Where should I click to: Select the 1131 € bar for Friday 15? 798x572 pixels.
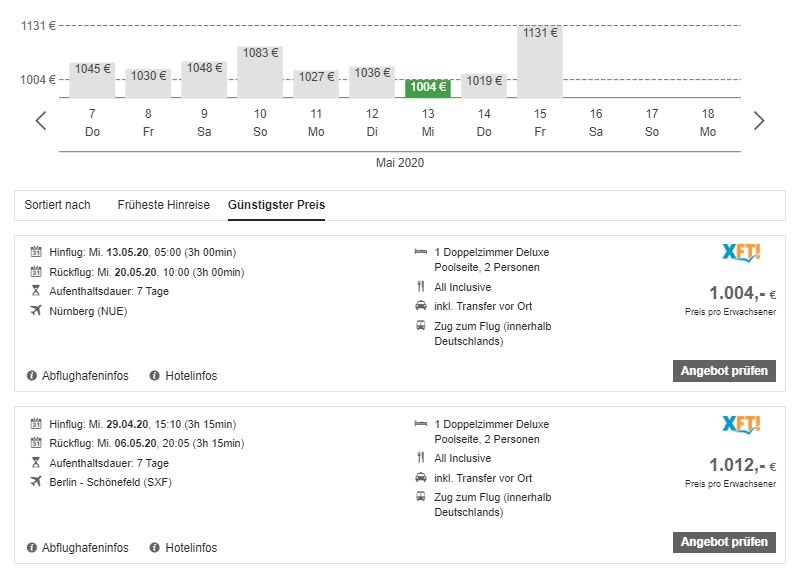[539, 62]
